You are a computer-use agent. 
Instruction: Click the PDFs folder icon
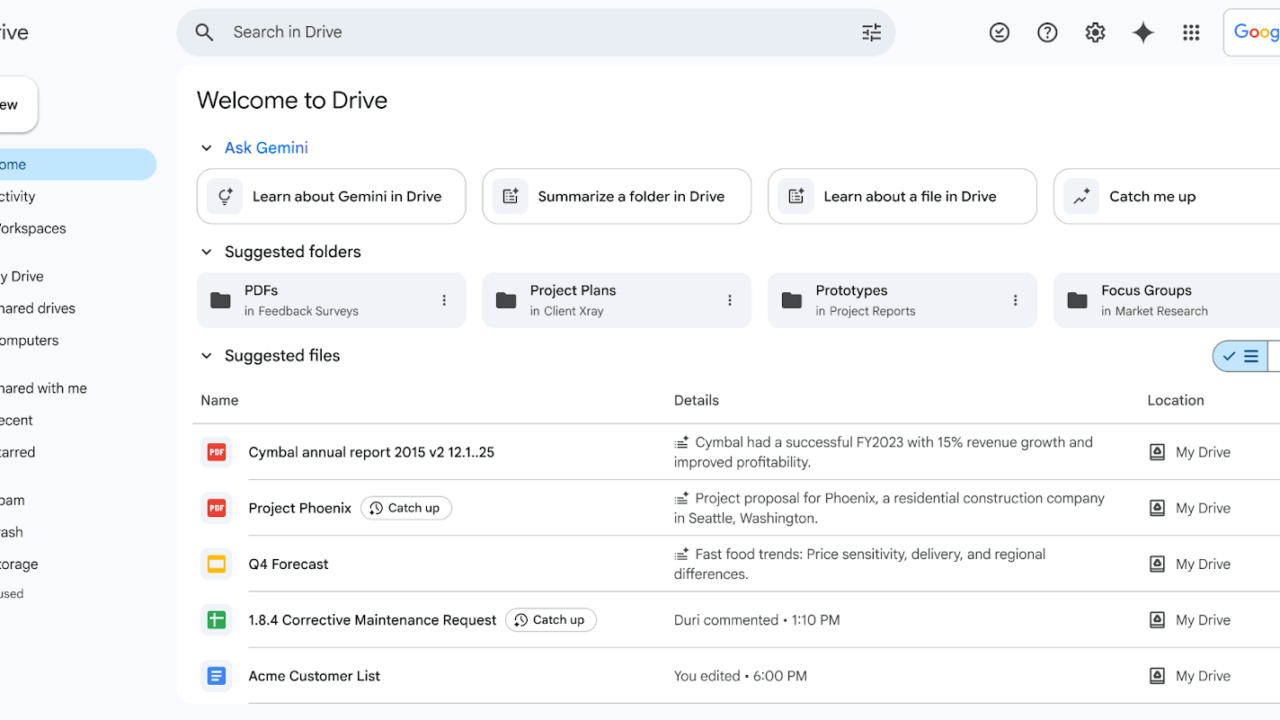pyautogui.click(x=220, y=300)
